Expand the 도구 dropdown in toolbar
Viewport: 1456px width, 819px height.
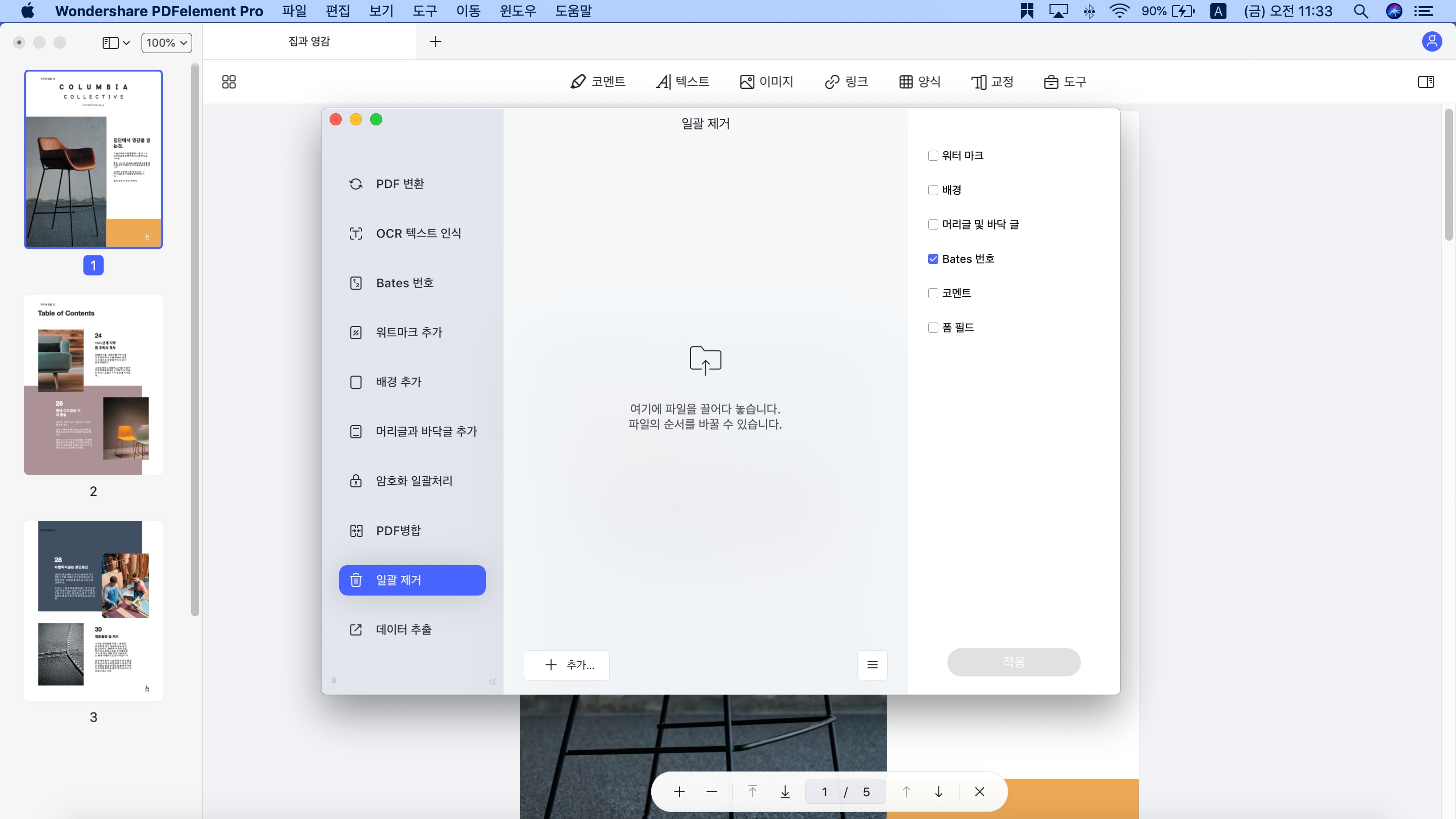tap(1065, 81)
